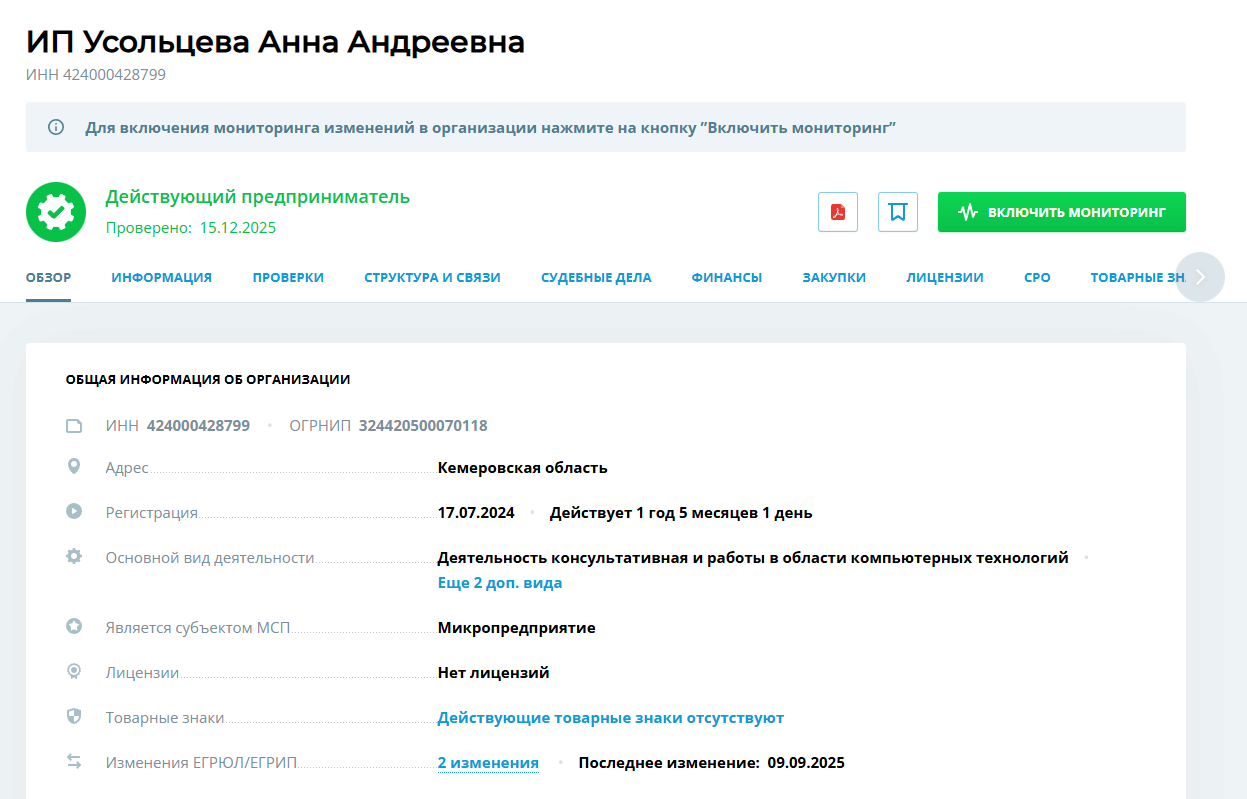Click Действующие товарные знаки отсутствуют link

pos(610,716)
